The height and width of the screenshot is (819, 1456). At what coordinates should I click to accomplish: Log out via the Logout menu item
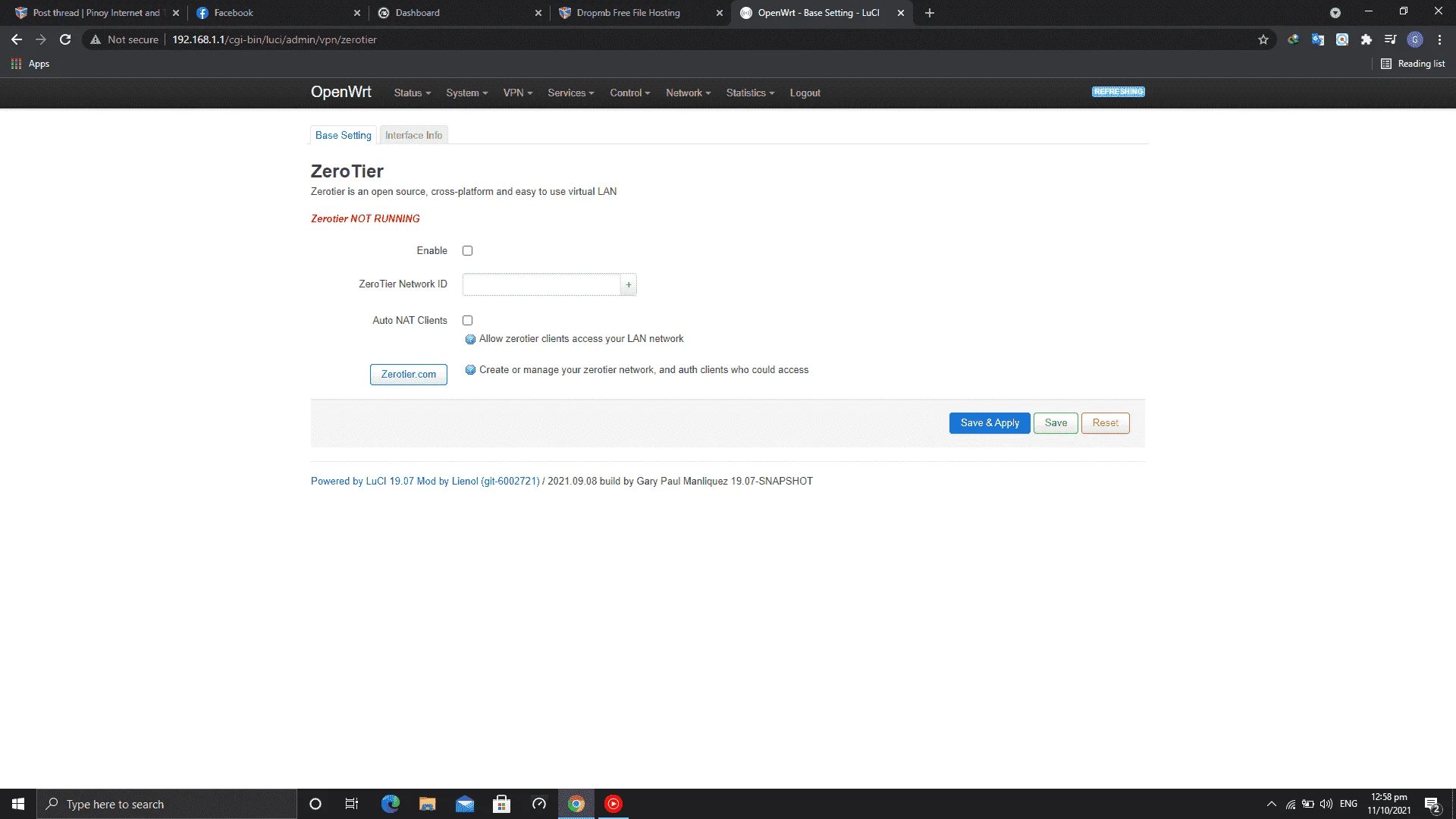(805, 93)
